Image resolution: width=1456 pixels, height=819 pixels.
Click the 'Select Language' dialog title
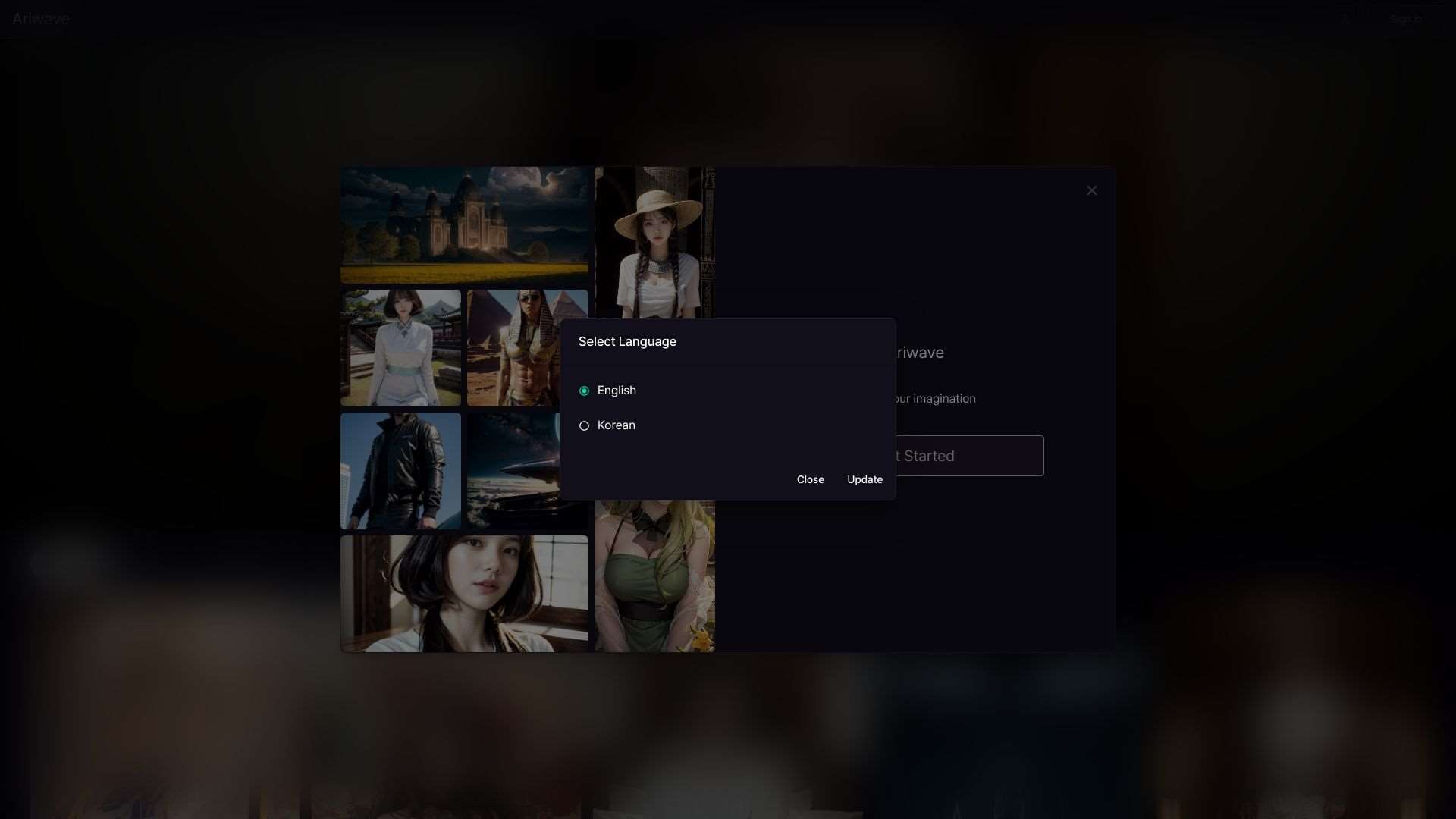627,342
